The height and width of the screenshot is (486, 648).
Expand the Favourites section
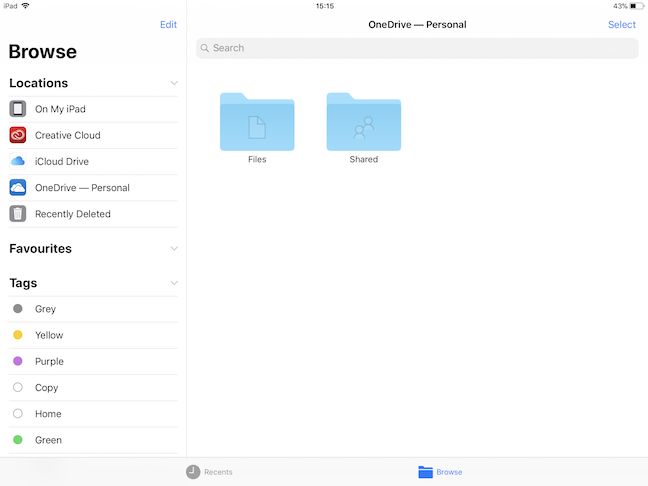174,248
